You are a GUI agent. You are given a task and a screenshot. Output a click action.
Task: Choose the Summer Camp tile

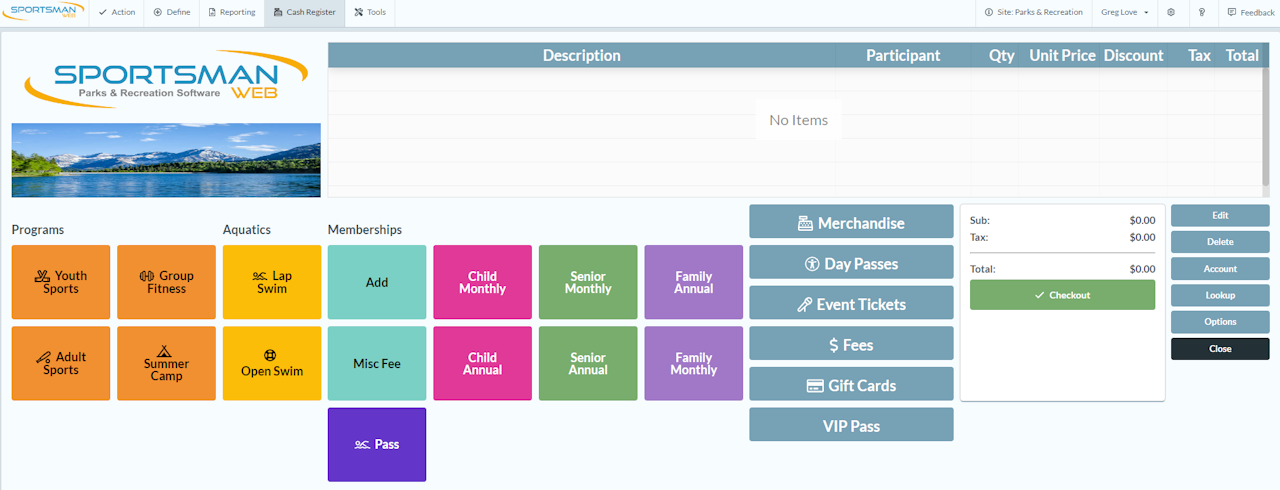[x=166, y=363]
